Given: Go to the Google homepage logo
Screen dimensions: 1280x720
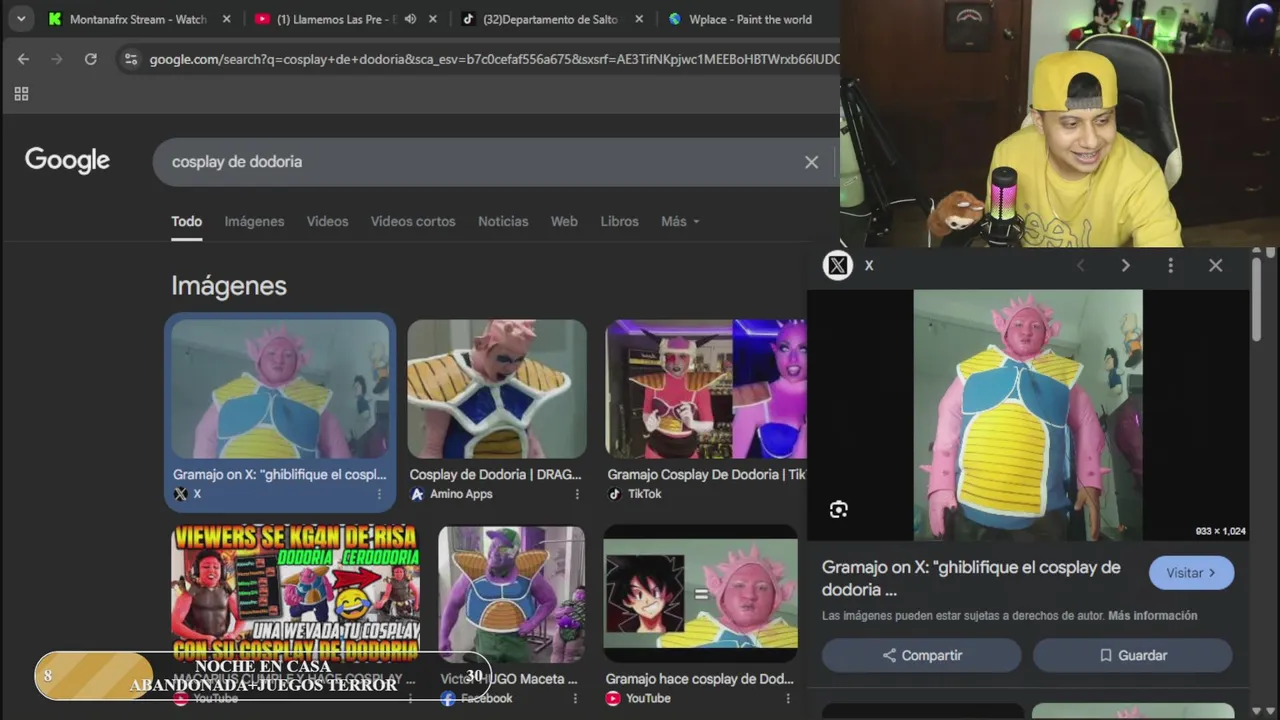Looking at the screenshot, I should coord(67,160).
